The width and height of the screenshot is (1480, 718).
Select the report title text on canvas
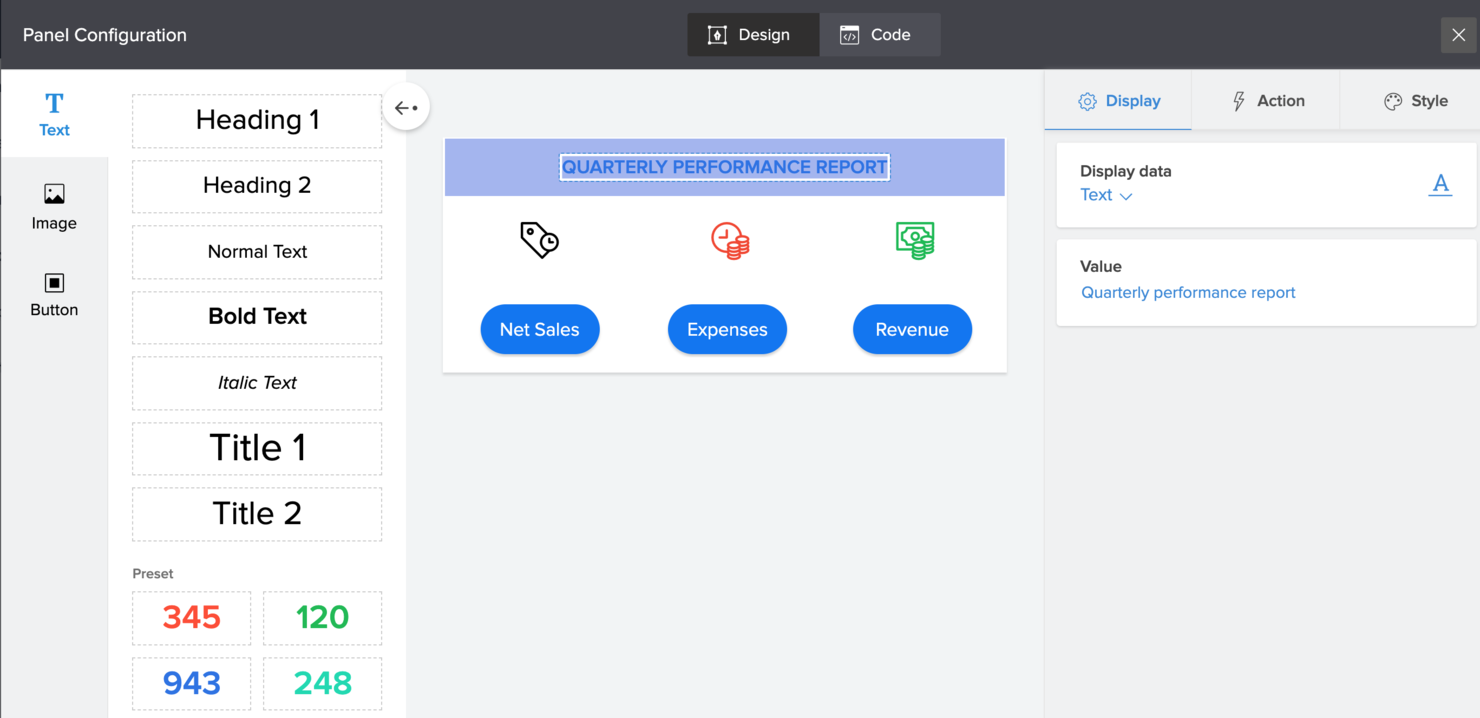[724, 167]
